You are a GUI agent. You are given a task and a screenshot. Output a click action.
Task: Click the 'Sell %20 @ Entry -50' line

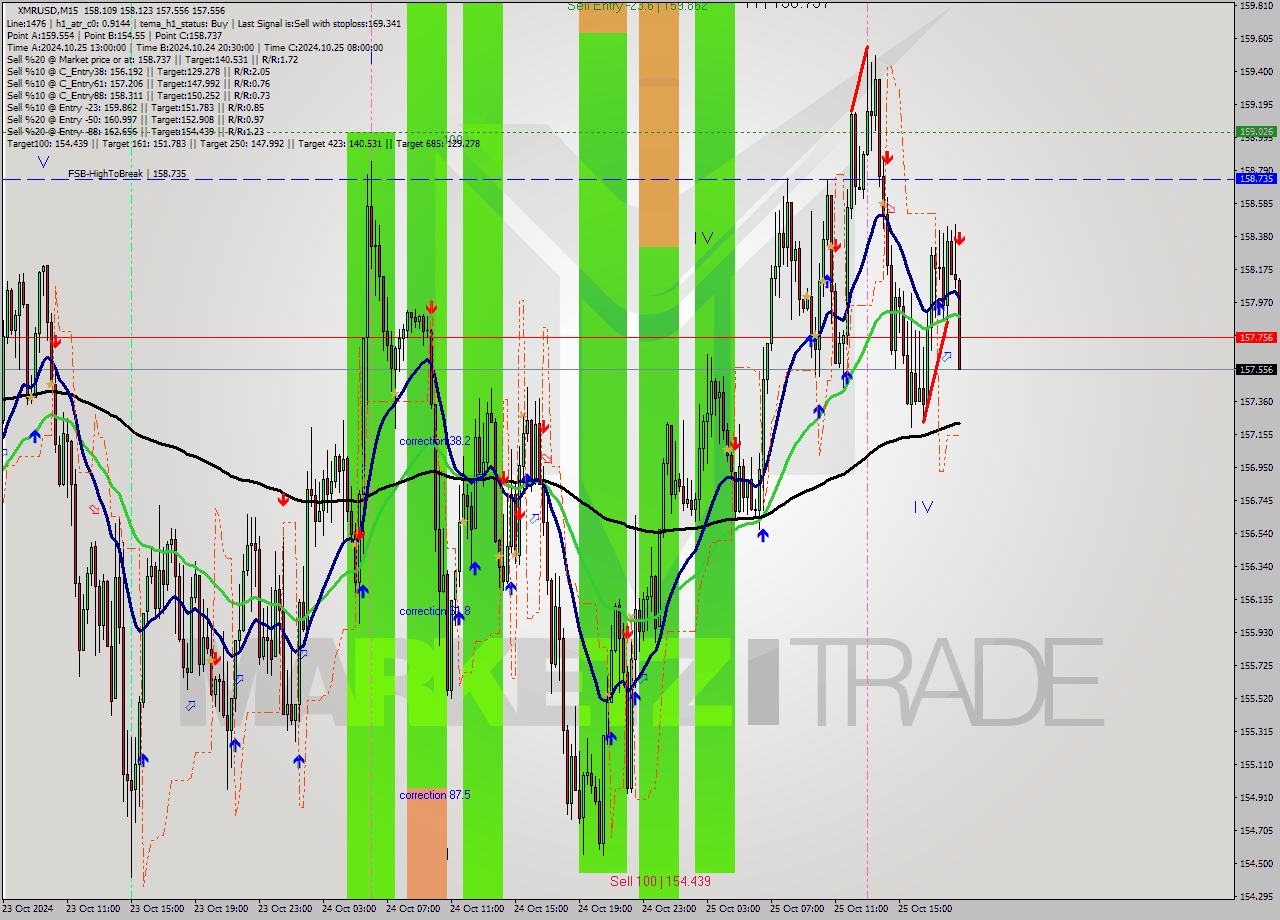(135, 120)
